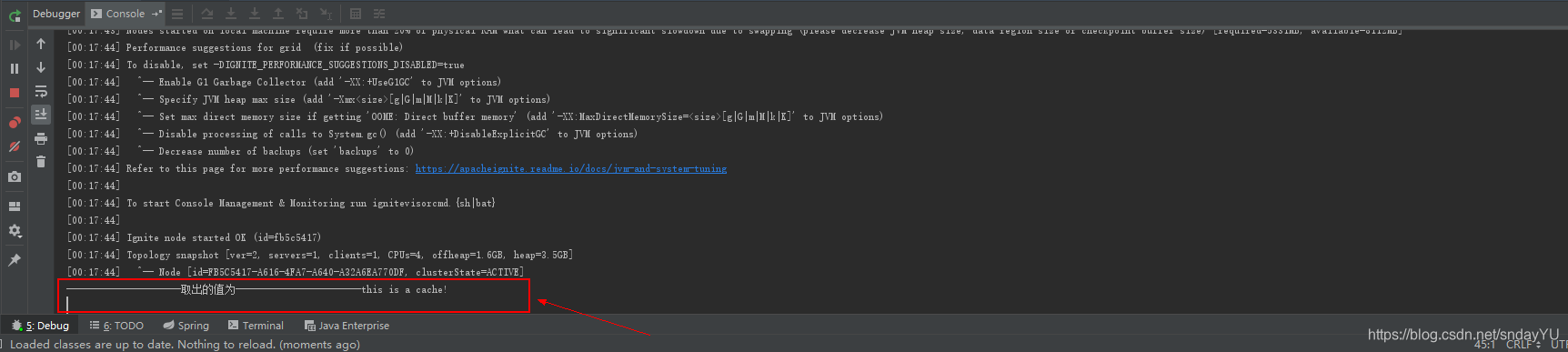
Task: Click the pin tab icon in the sidebar
Action: [x=15, y=260]
